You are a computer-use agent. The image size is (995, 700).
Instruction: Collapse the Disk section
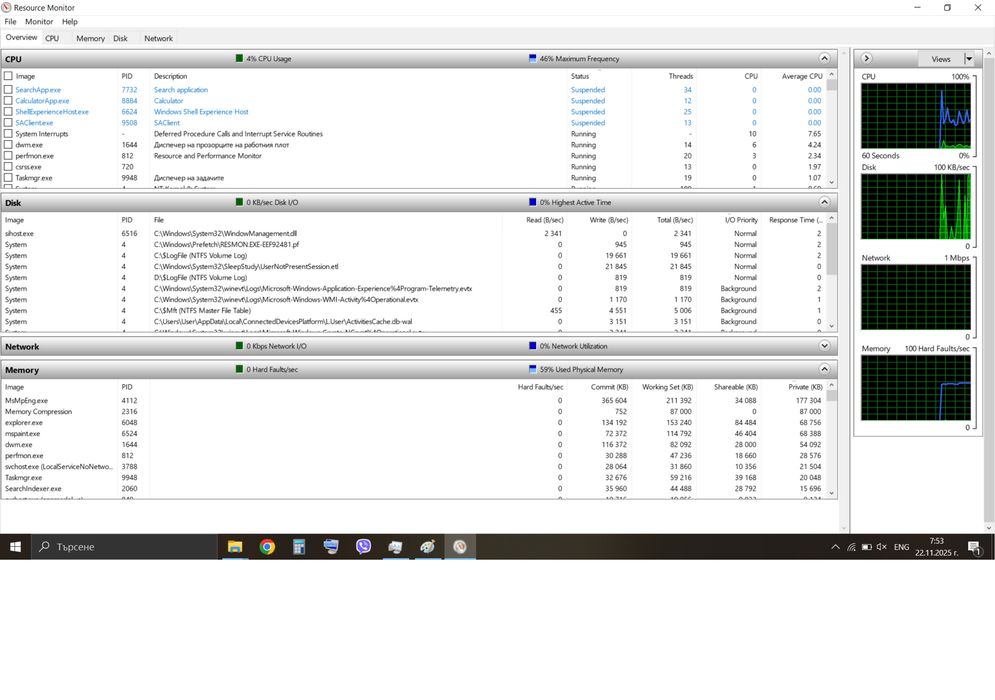pos(824,202)
